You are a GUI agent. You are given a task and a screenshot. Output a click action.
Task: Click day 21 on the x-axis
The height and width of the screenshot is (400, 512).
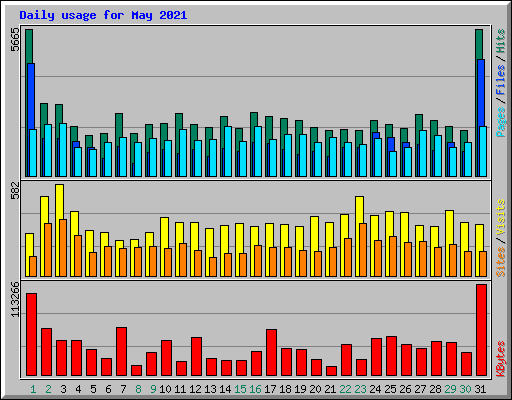point(330,389)
